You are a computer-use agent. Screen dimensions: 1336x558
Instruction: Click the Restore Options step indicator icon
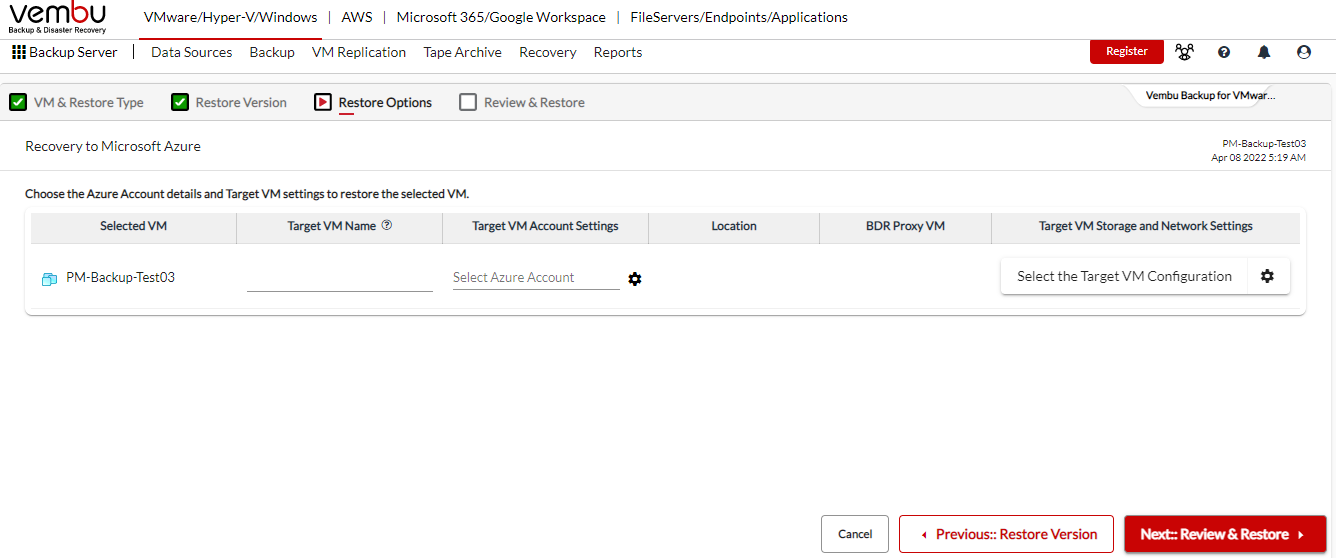pos(323,102)
